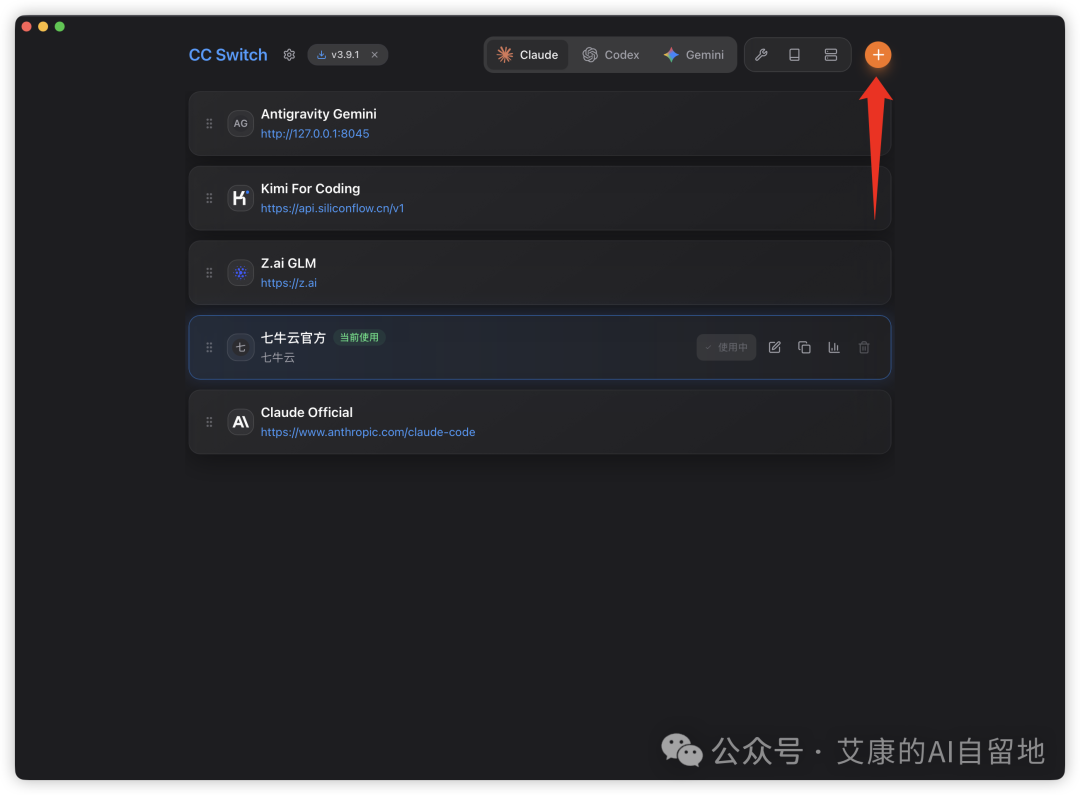
Task: Minimize the window with the yellow button
Action: (x=43, y=27)
